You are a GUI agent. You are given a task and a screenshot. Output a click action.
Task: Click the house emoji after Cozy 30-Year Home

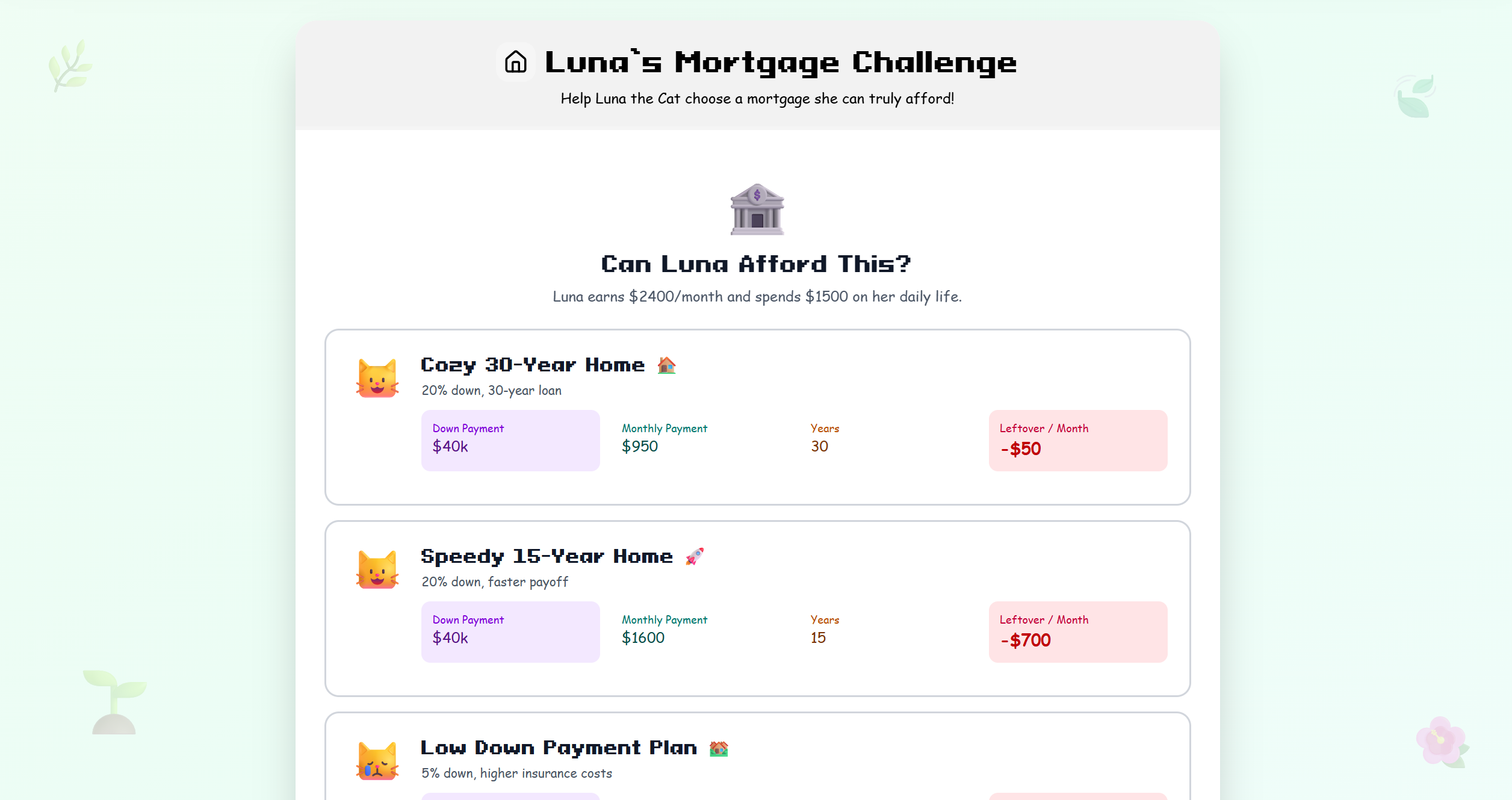(666, 365)
